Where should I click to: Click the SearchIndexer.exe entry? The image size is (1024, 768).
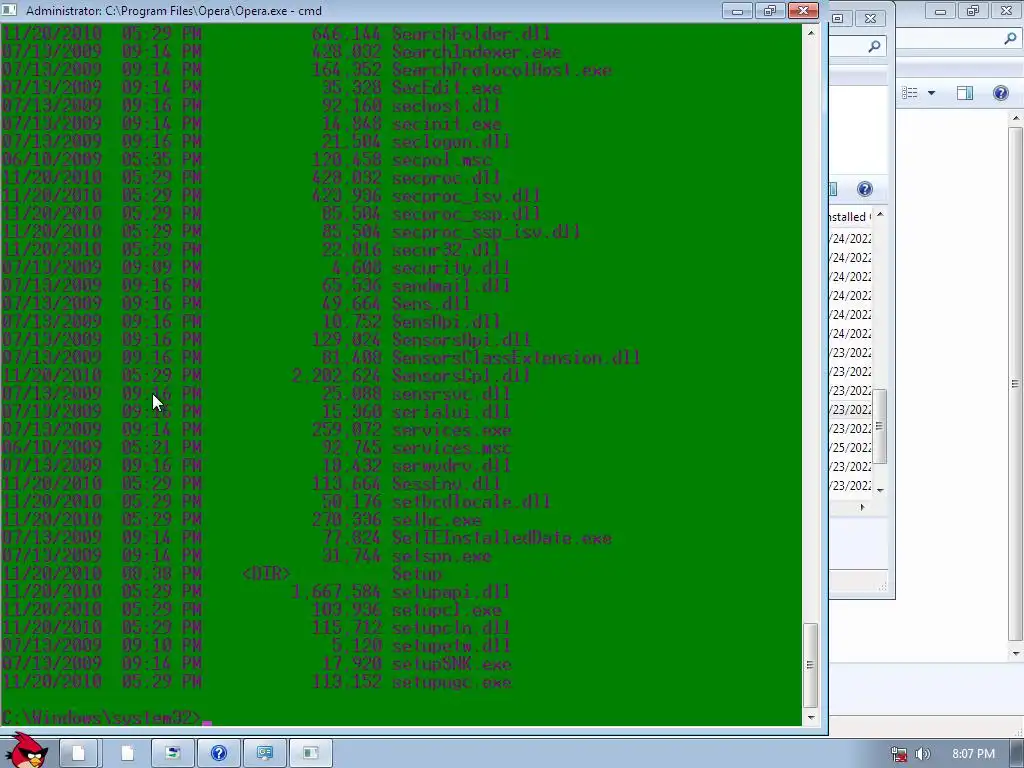point(476,52)
